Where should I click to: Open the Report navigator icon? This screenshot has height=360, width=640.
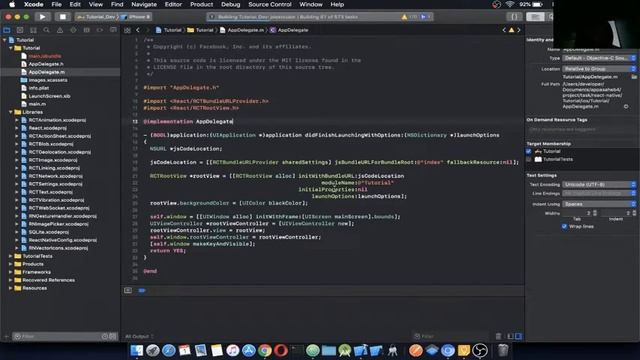pyautogui.click(x=113, y=30)
